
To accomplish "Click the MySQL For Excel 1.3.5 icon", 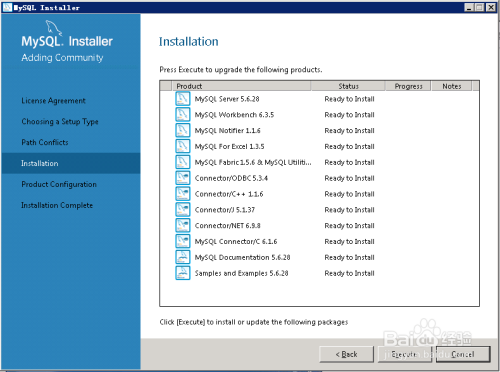I will pyautogui.click(x=183, y=146).
